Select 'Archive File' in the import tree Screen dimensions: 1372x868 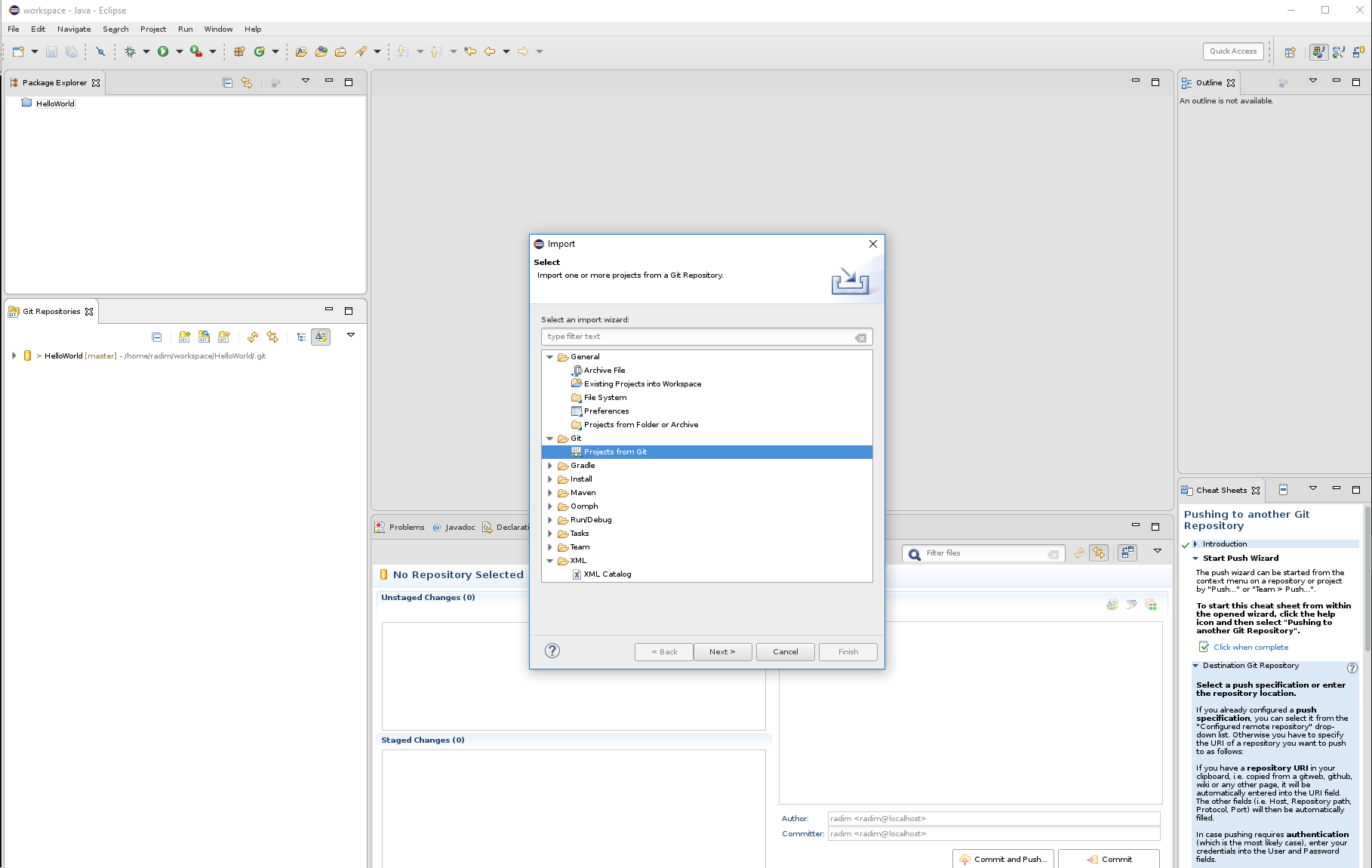(604, 370)
